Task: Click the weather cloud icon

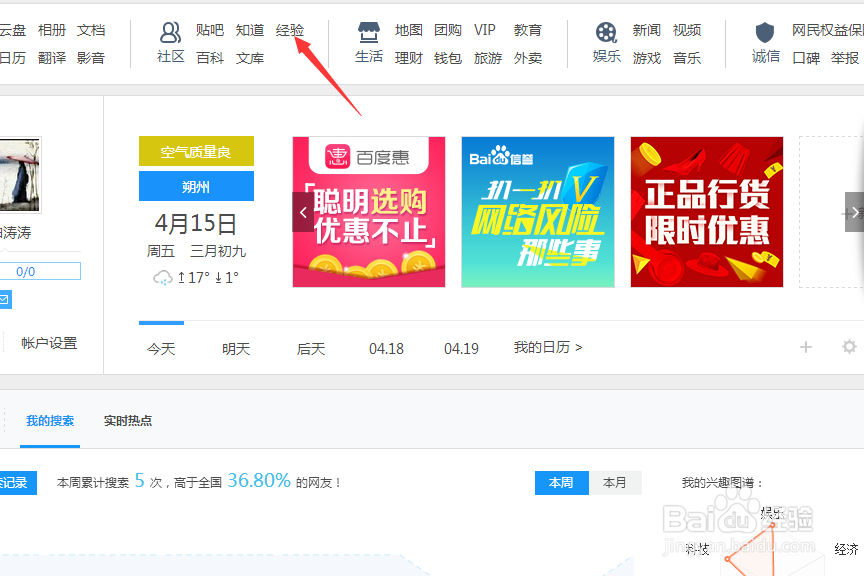Action: click(163, 277)
